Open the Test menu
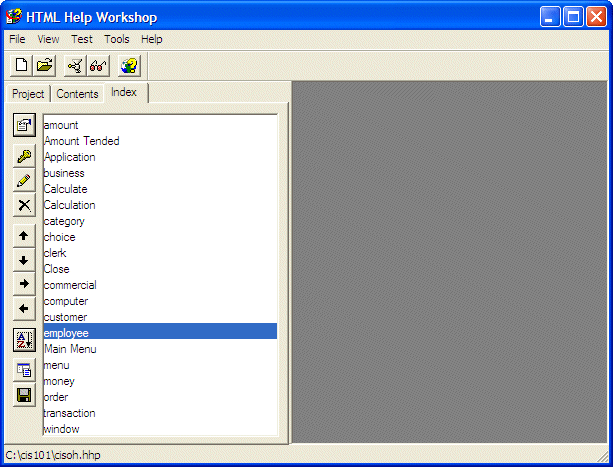This screenshot has width=613, height=467. 82,39
